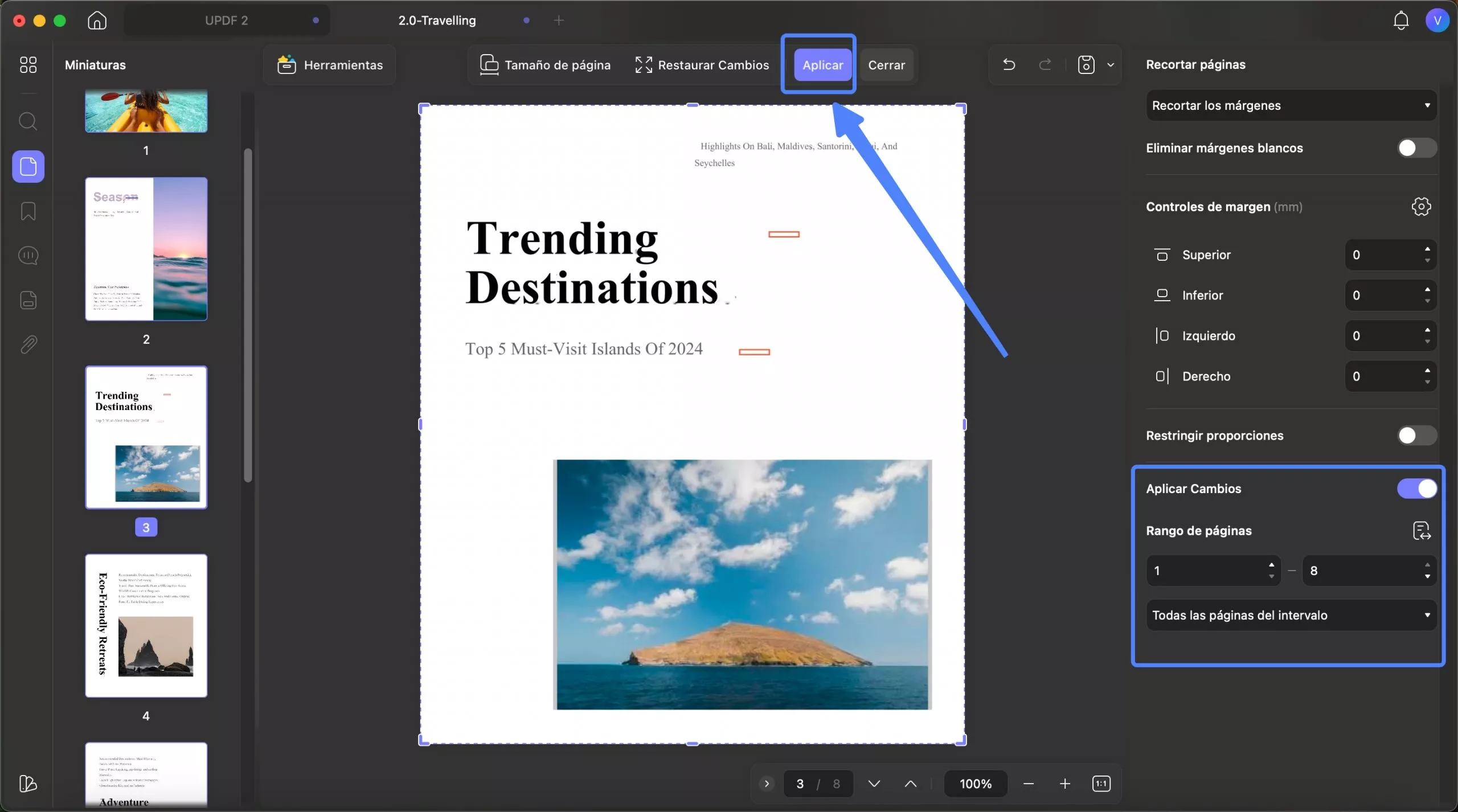Decrease Inferior margin value

click(x=1427, y=301)
